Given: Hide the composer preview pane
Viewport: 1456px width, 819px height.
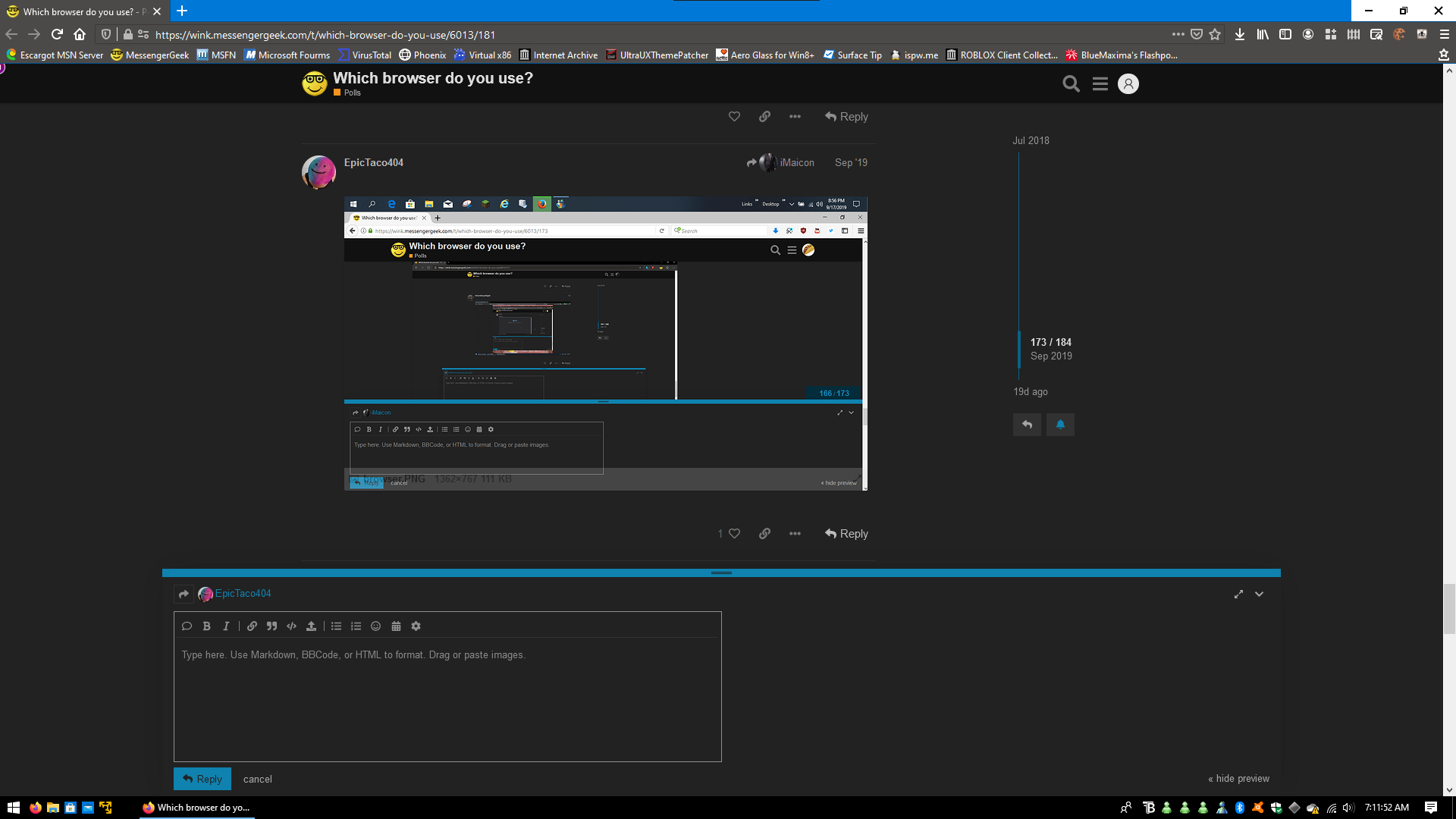Looking at the screenshot, I should (1238, 779).
